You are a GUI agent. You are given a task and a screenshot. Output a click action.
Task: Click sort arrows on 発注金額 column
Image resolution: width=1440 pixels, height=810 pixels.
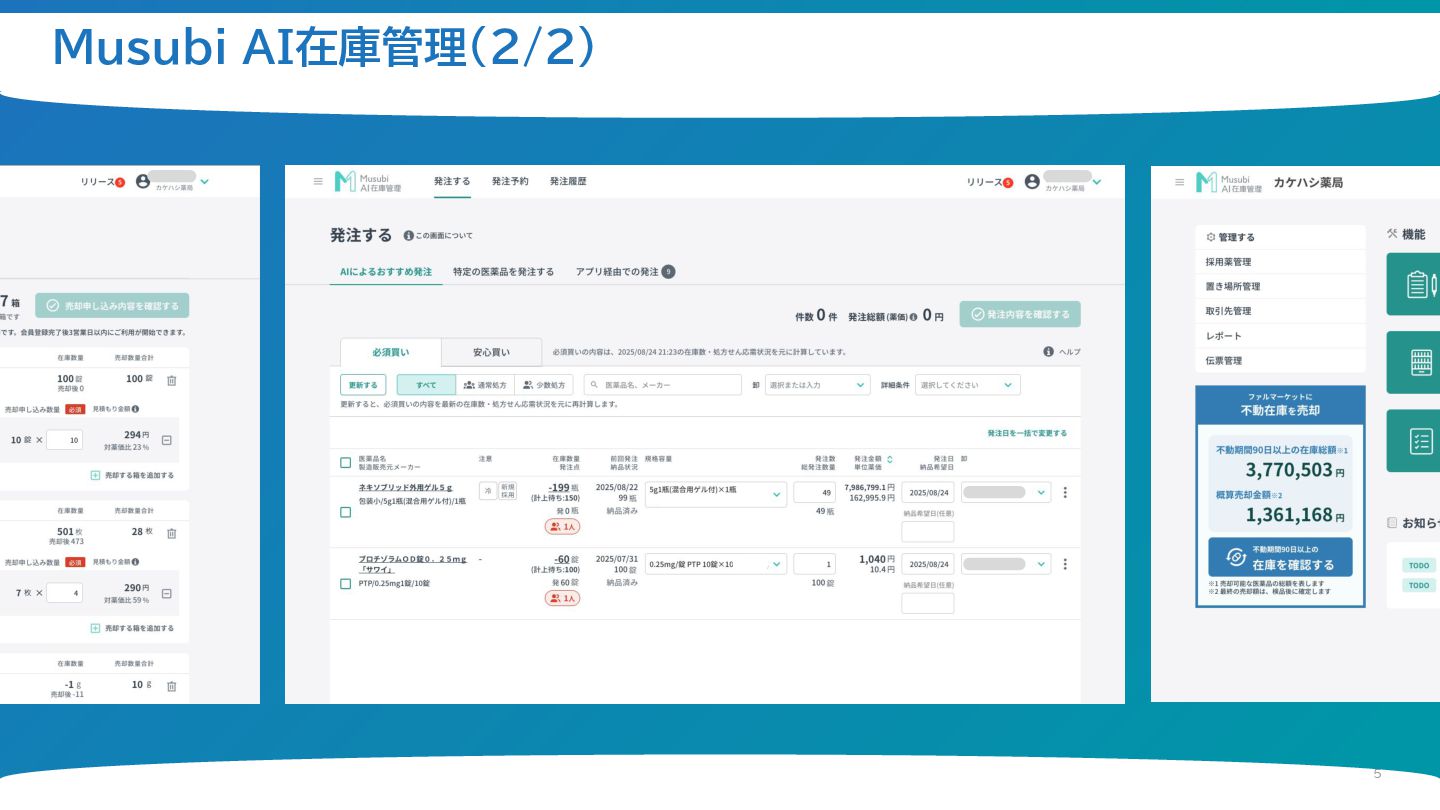[890, 459]
